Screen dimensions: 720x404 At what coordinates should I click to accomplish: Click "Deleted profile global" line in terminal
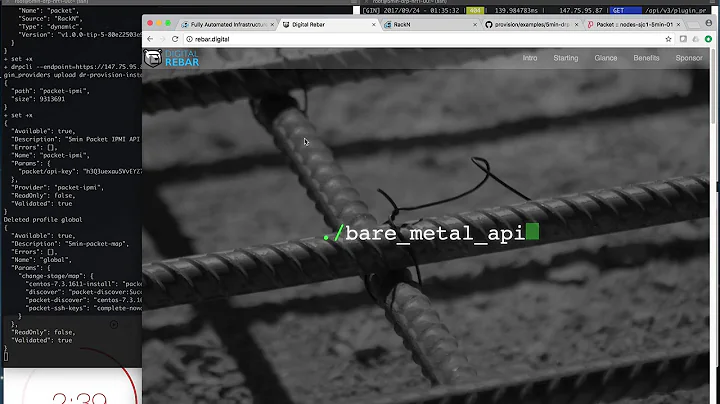[43, 219]
